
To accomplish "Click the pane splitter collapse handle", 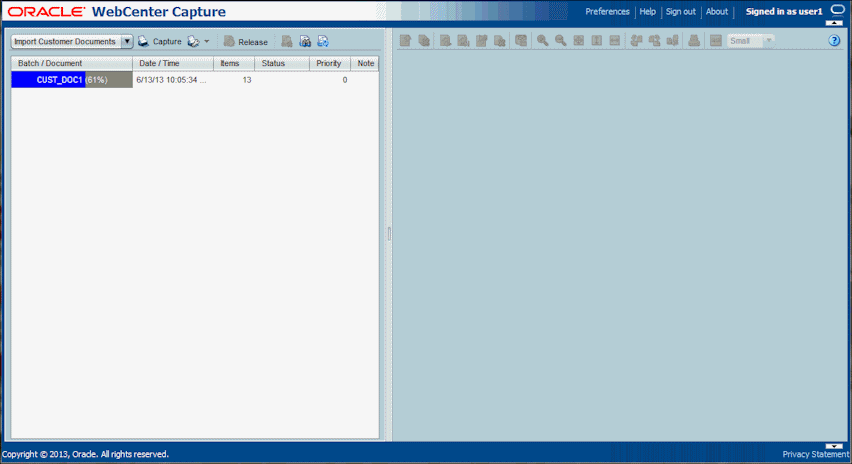I will coord(389,234).
